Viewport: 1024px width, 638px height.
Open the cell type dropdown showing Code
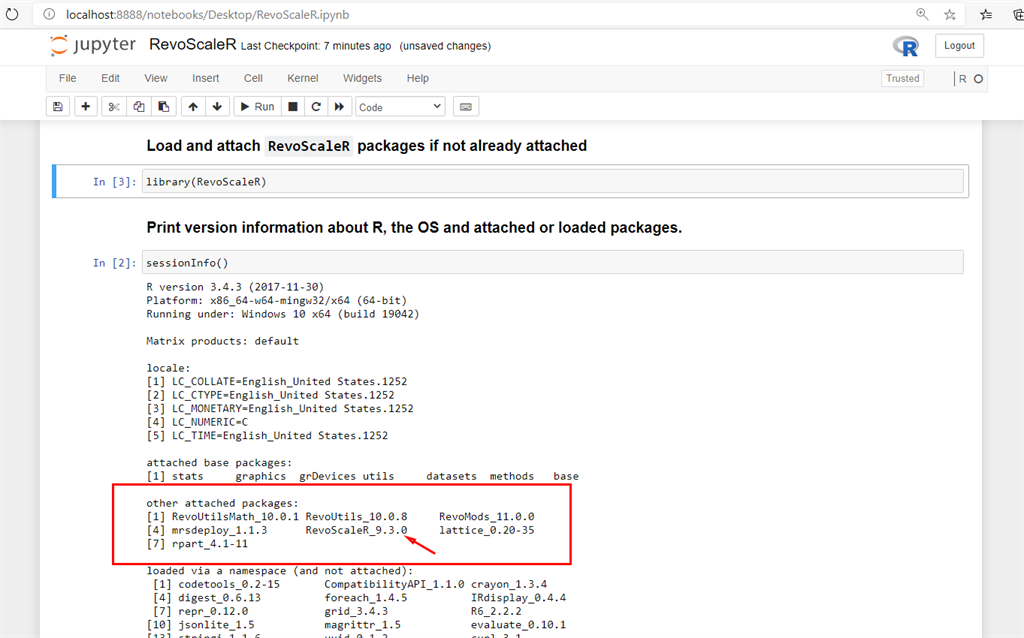399,106
